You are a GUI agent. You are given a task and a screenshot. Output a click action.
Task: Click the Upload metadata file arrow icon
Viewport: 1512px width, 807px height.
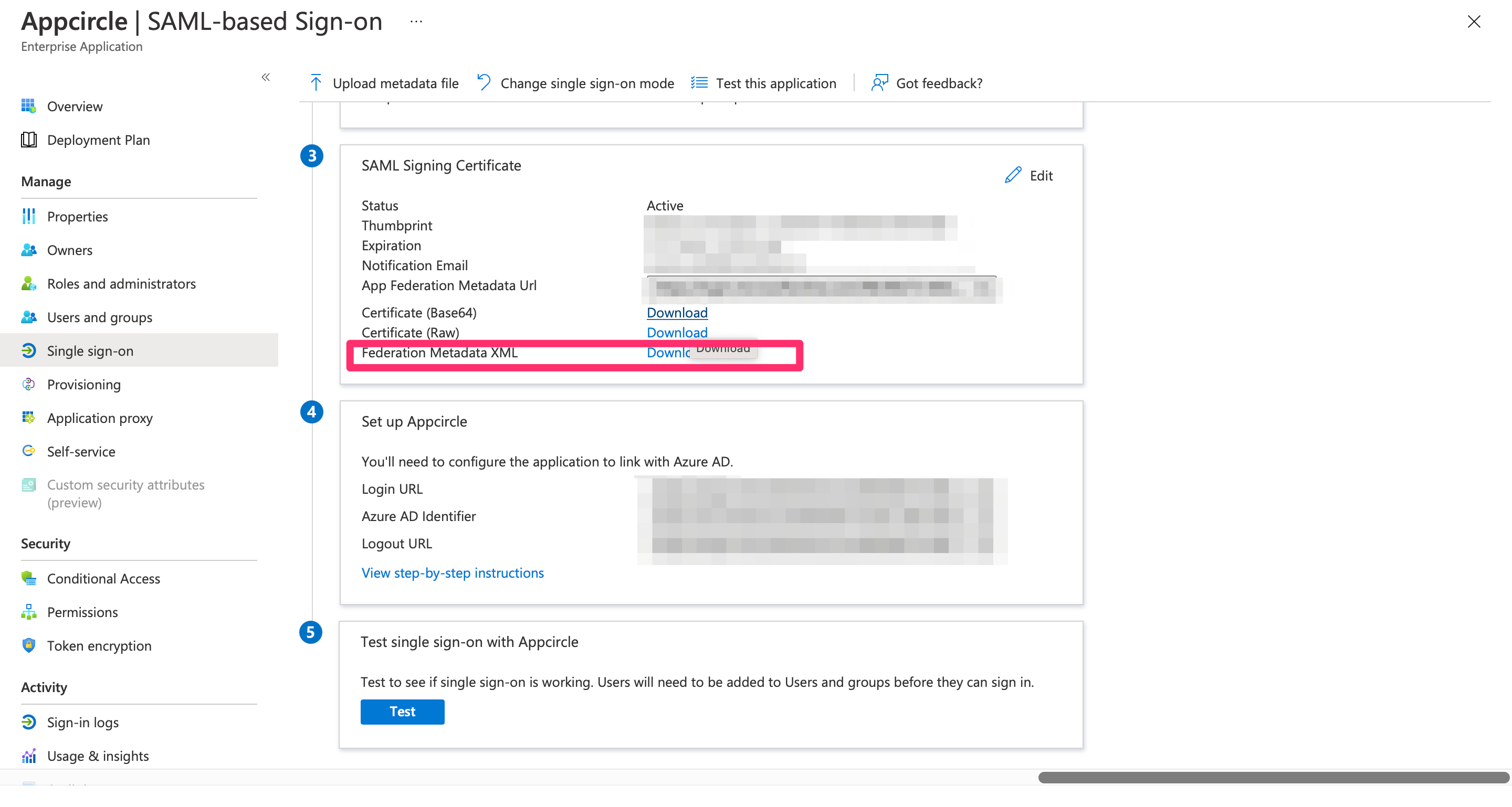click(x=316, y=83)
